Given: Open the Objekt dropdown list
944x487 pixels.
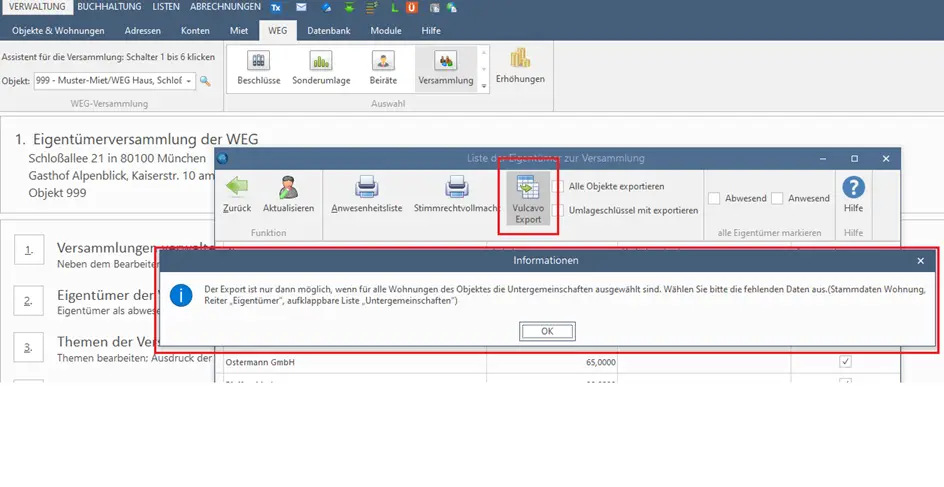Looking at the screenshot, I should 188,81.
